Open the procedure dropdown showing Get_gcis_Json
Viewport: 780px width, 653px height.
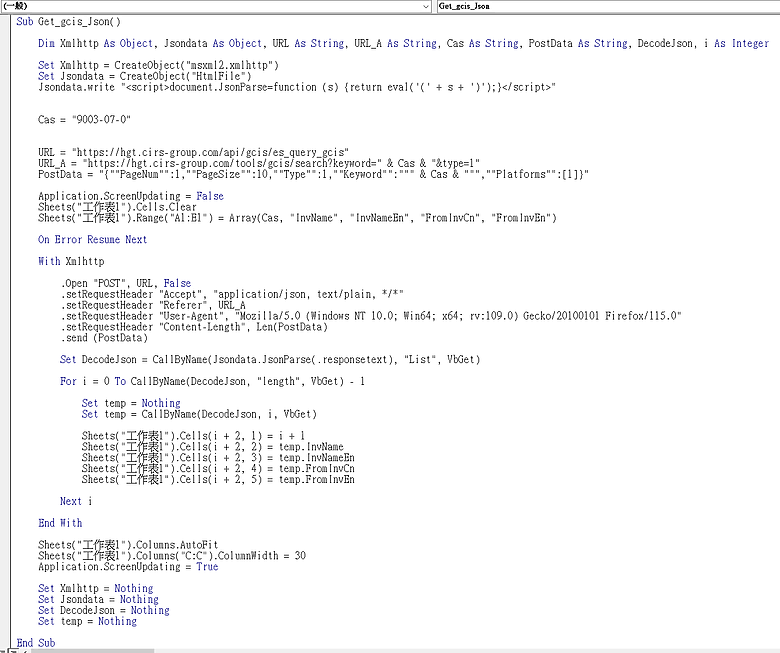click(x=608, y=6)
